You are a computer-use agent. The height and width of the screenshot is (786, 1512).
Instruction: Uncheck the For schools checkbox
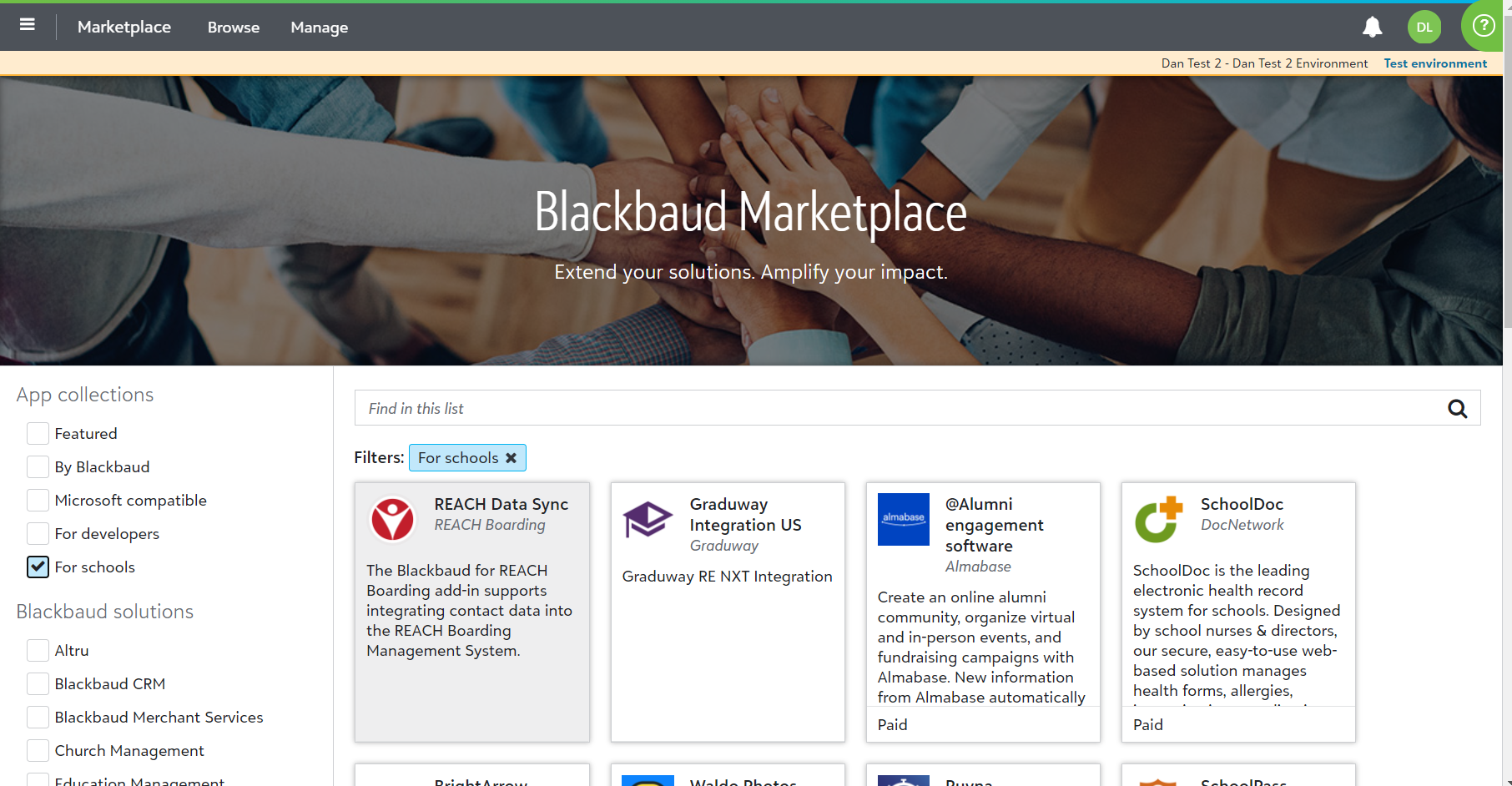[38, 567]
